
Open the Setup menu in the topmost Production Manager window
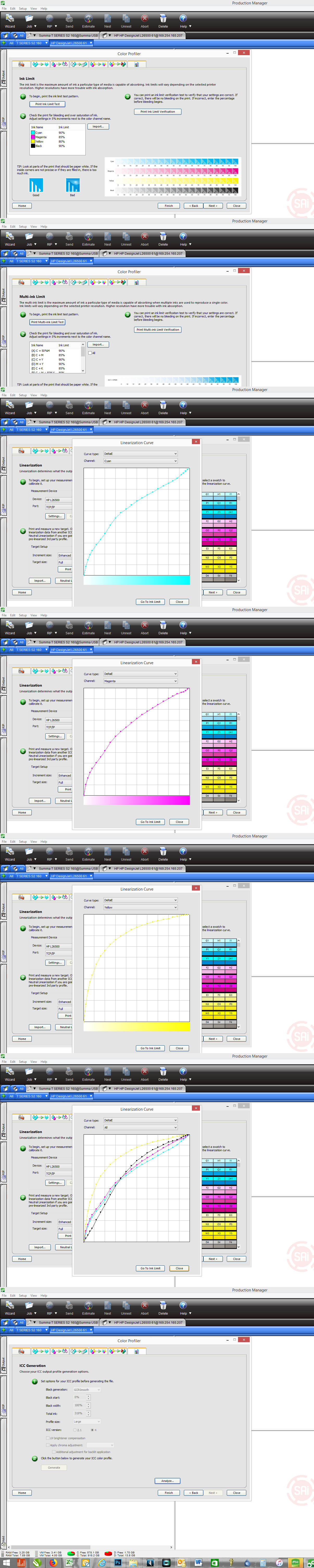(x=23, y=9)
